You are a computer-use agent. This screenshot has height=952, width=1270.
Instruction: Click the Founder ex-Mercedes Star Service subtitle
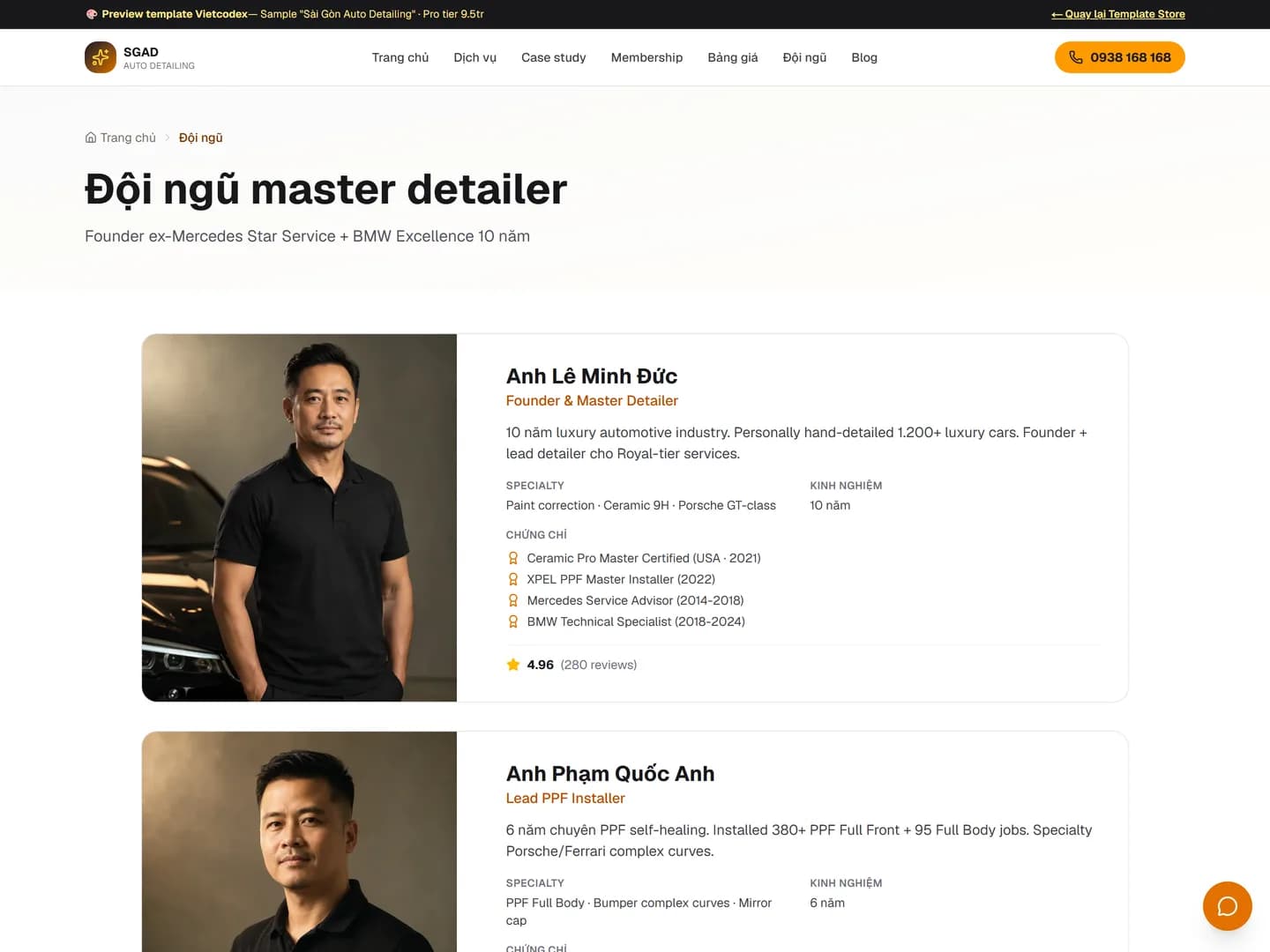[x=307, y=236]
